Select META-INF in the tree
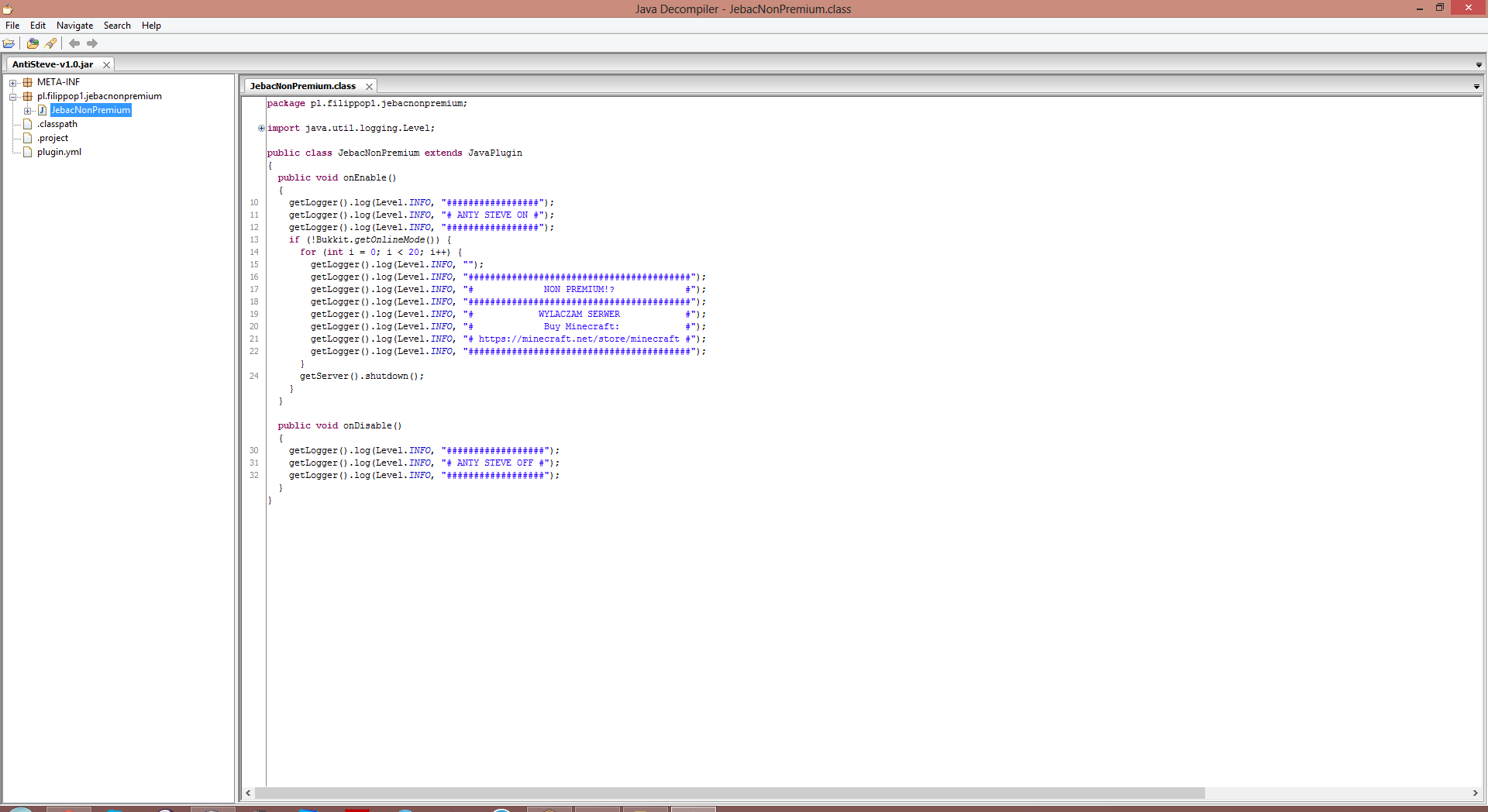The height and width of the screenshot is (812, 1488). tap(58, 82)
